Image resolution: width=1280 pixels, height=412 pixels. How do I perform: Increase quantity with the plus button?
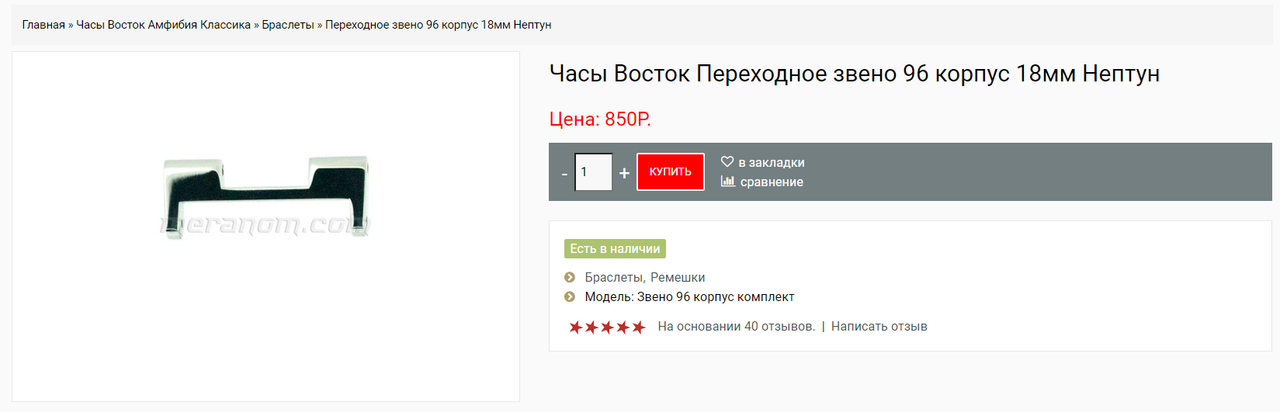(625, 173)
